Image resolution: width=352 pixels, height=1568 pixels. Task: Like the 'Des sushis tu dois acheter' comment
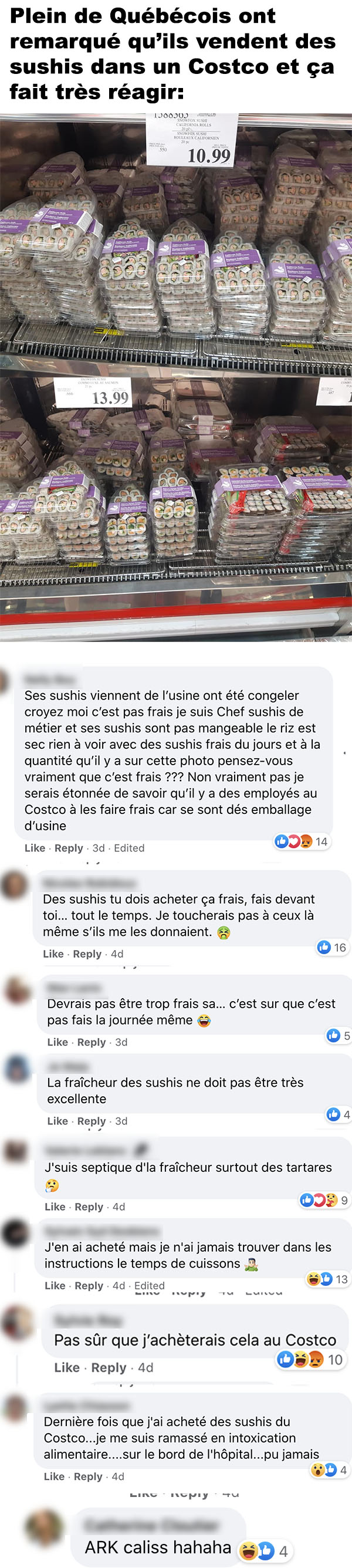pos(53,954)
